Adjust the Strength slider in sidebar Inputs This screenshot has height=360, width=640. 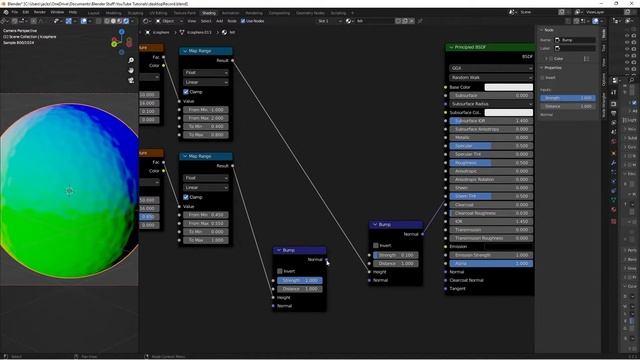567,98
